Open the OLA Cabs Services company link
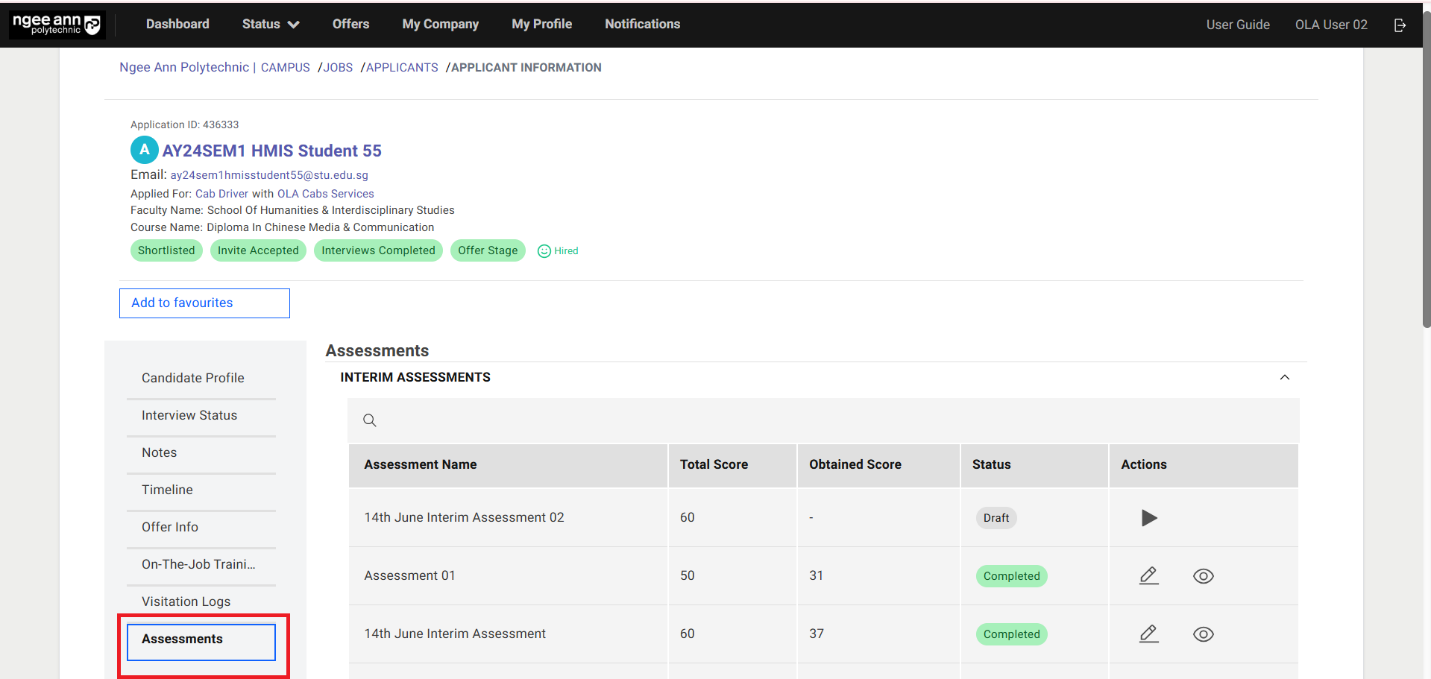 point(325,194)
